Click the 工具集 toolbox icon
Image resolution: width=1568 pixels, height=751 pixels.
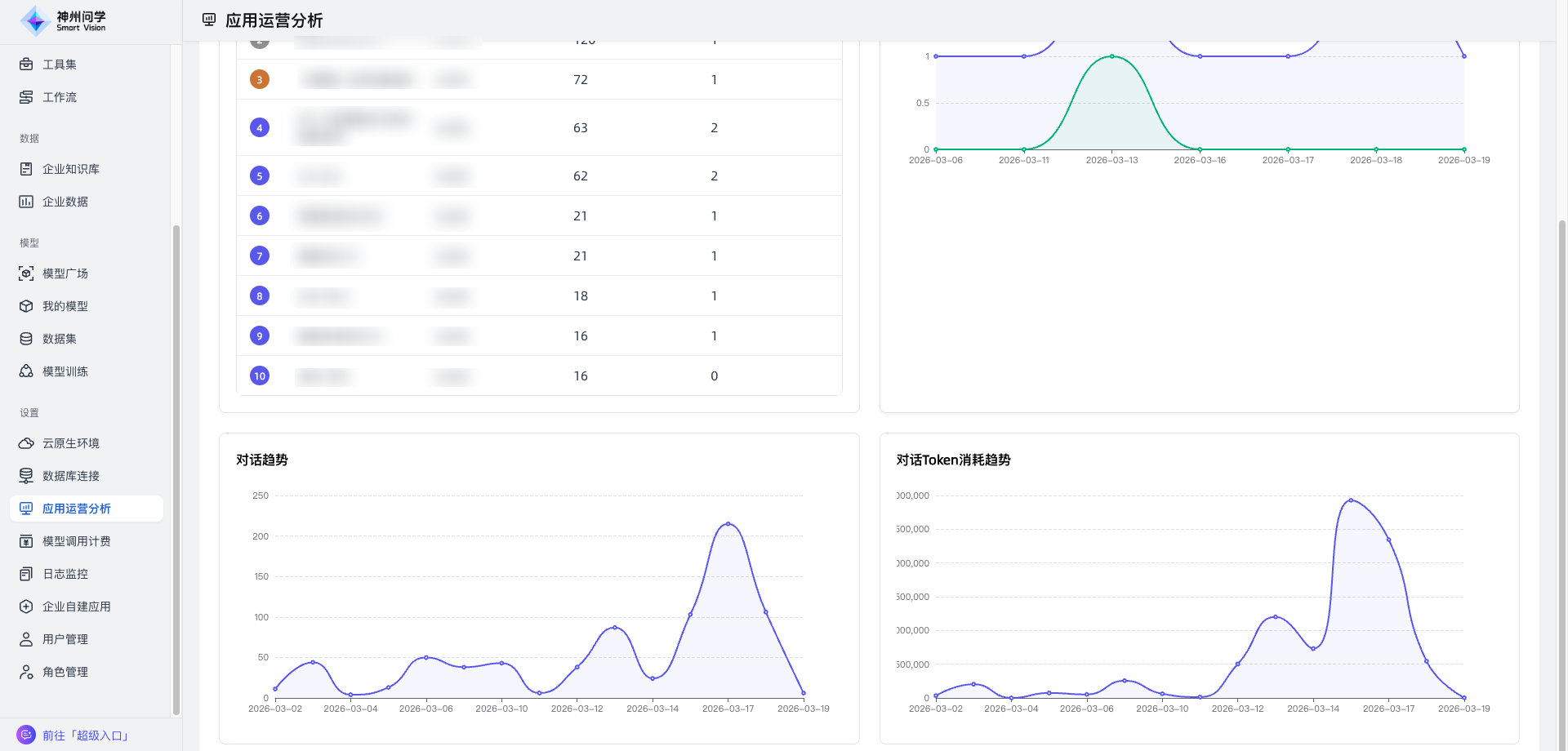click(26, 64)
